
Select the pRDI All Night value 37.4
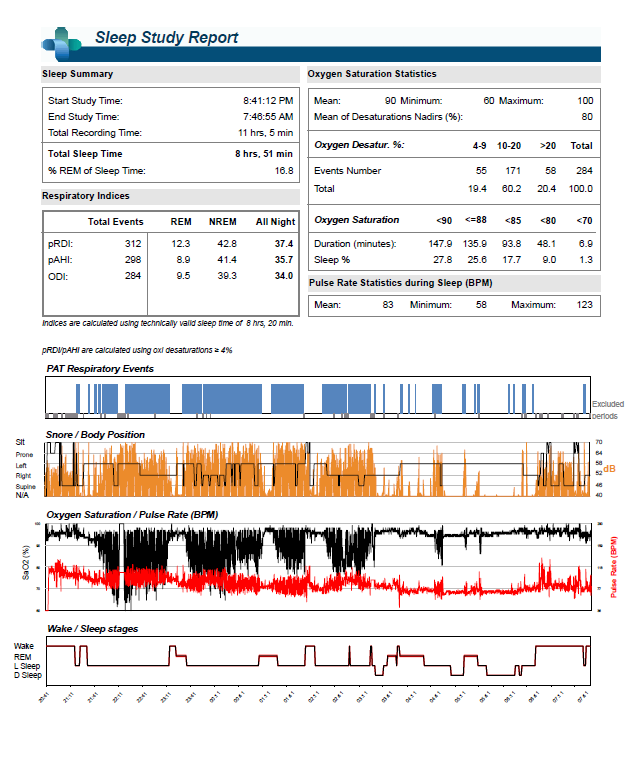click(x=284, y=243)
